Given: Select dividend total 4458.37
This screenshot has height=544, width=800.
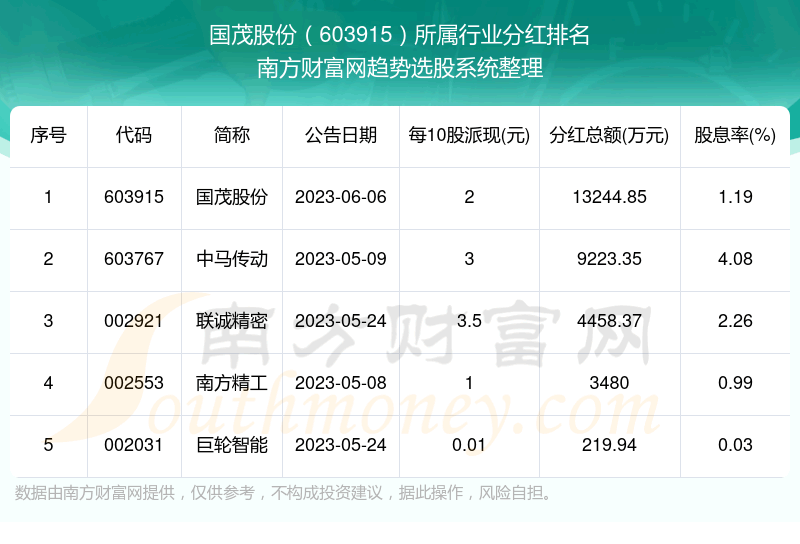Looking at the screenshot, I should pyautogui.click(x=609, y=321).
